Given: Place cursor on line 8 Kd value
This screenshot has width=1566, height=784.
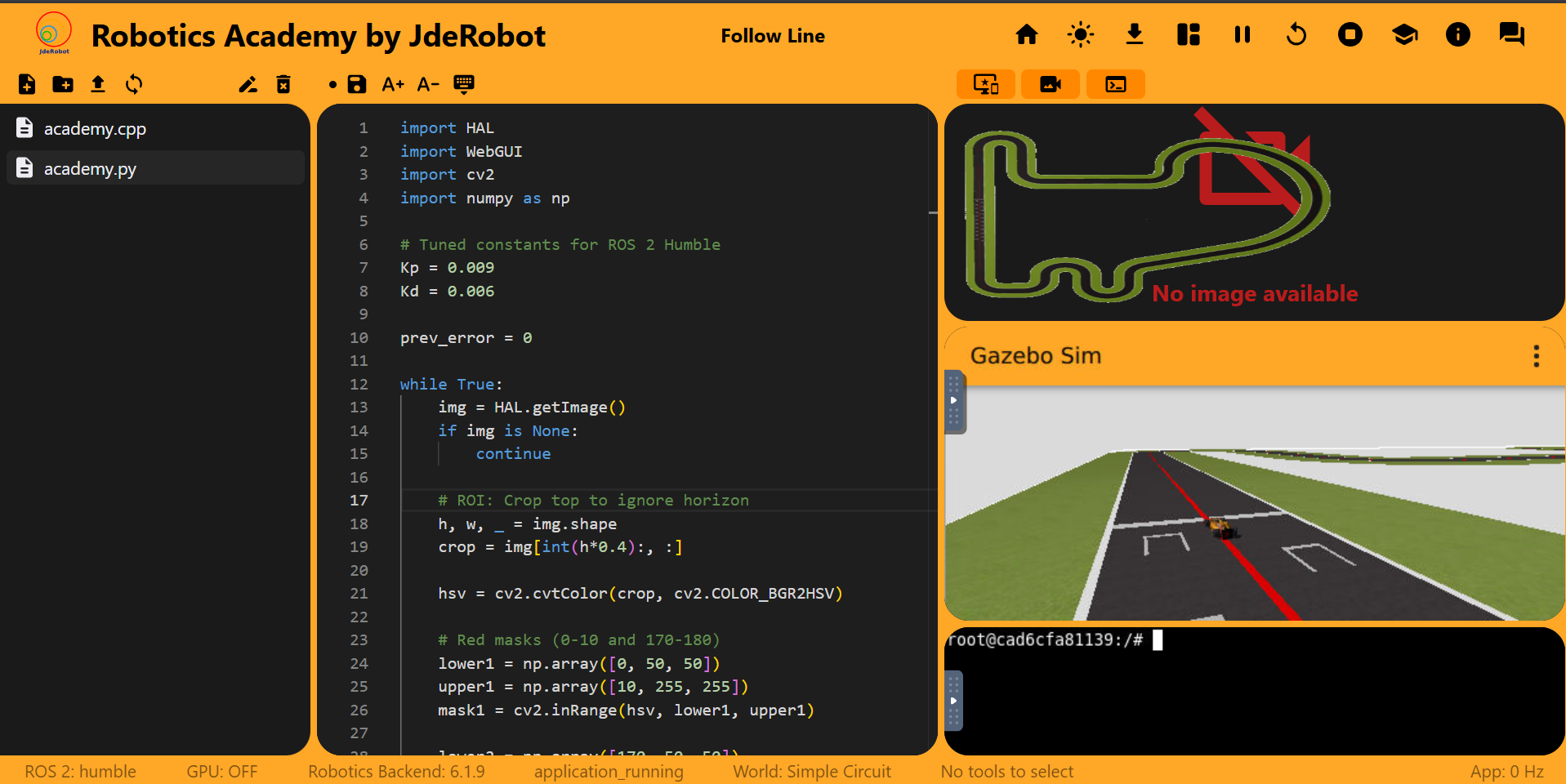Looking at the screenshot, I should point(471,292).
